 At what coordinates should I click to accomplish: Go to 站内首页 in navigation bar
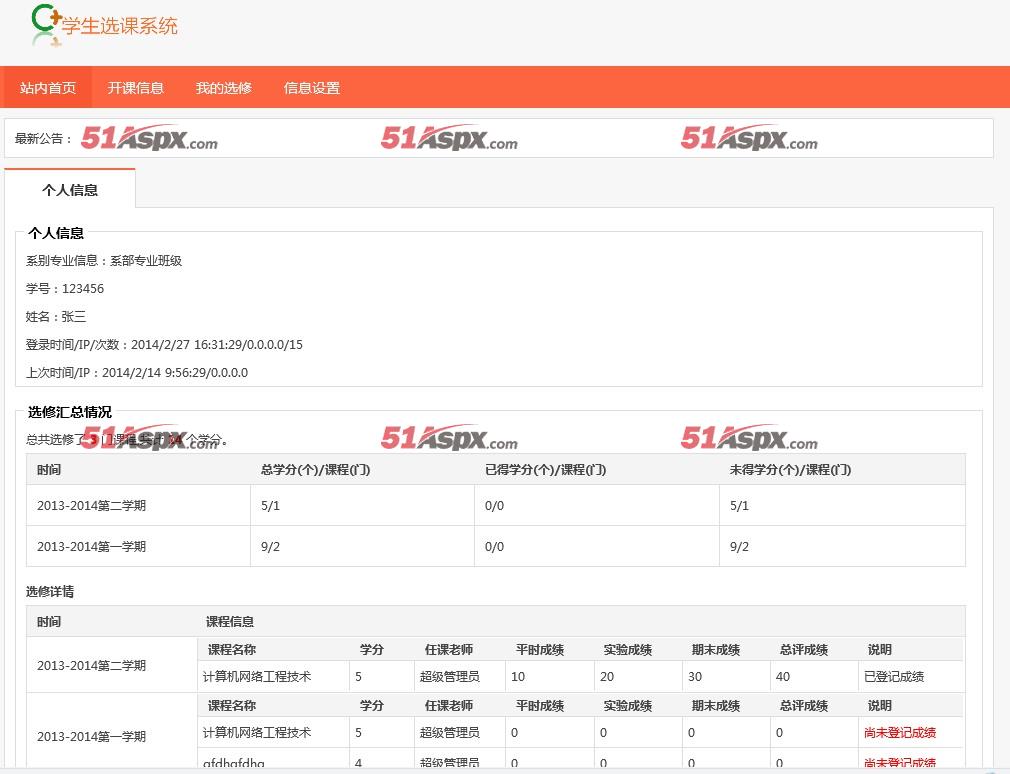tap(48, 88)
